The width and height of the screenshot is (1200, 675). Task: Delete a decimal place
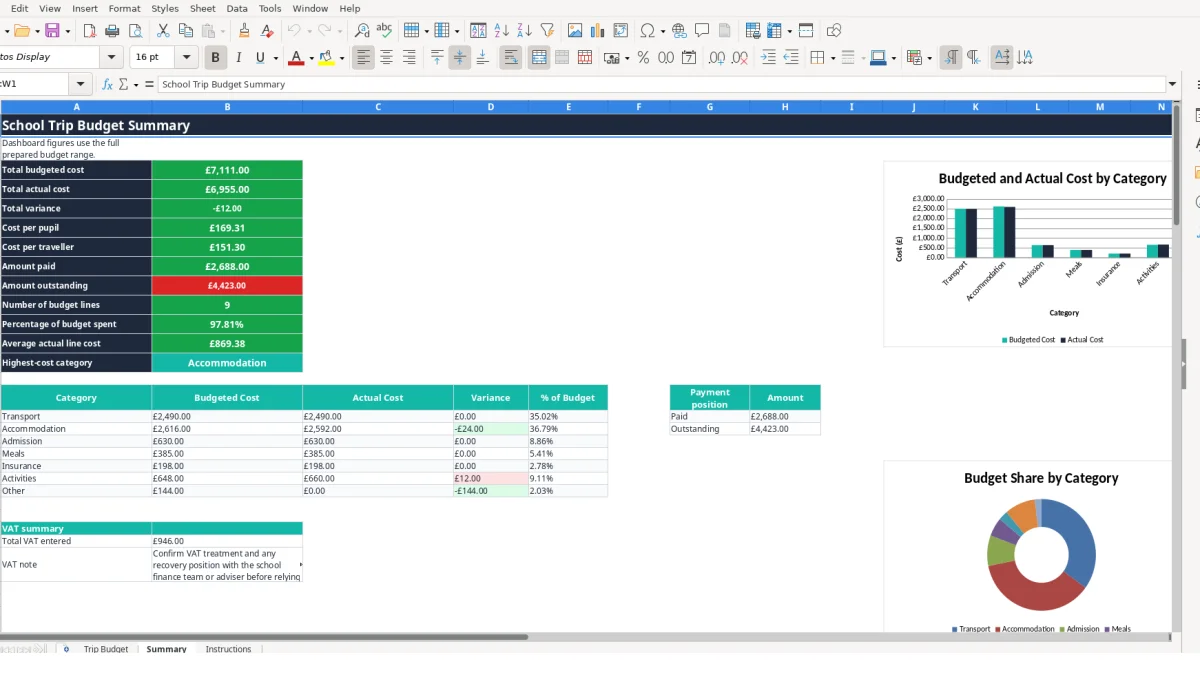coord(740,58)
